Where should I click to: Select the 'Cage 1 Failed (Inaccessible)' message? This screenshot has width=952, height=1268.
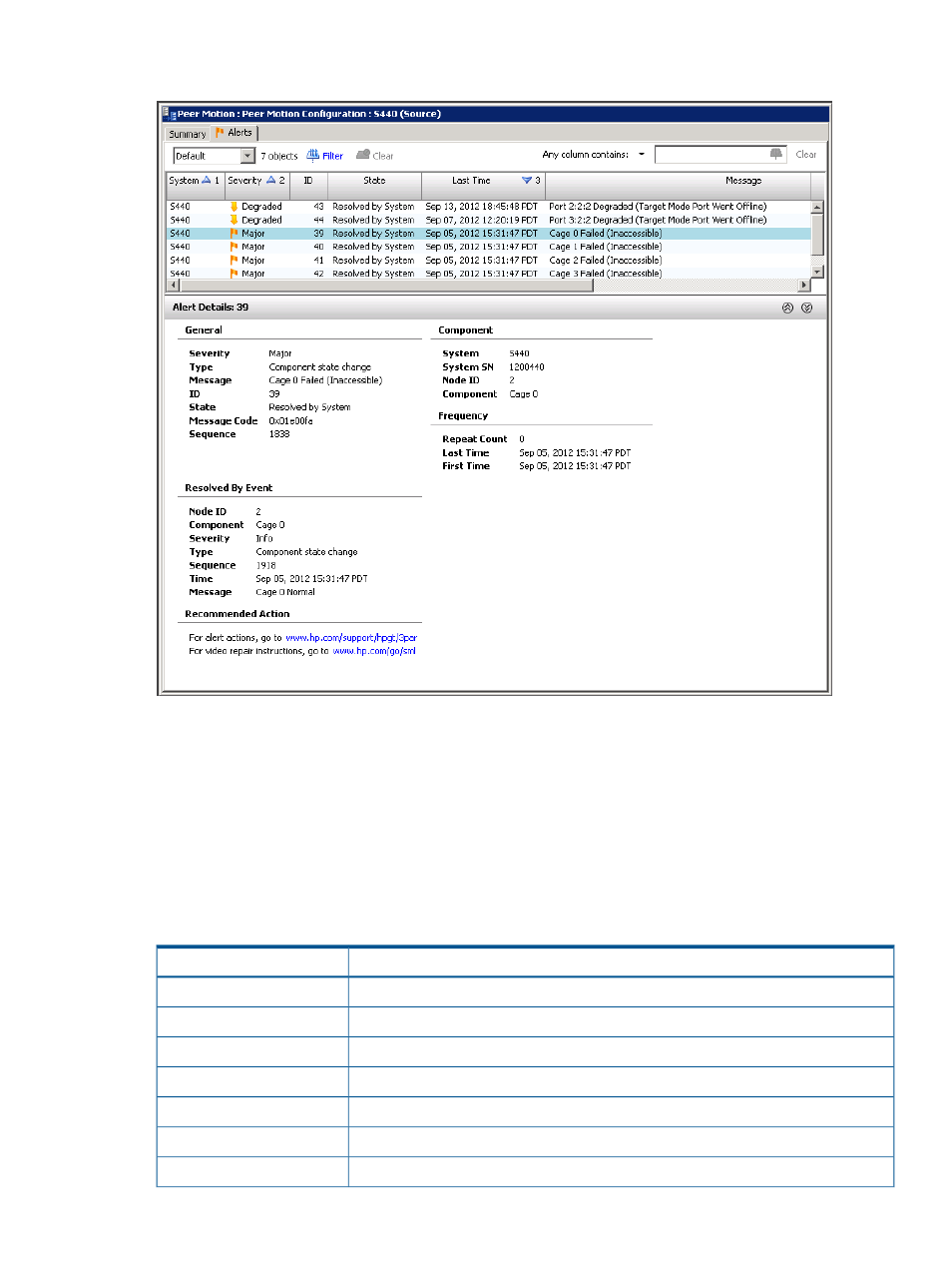[606, 247]
